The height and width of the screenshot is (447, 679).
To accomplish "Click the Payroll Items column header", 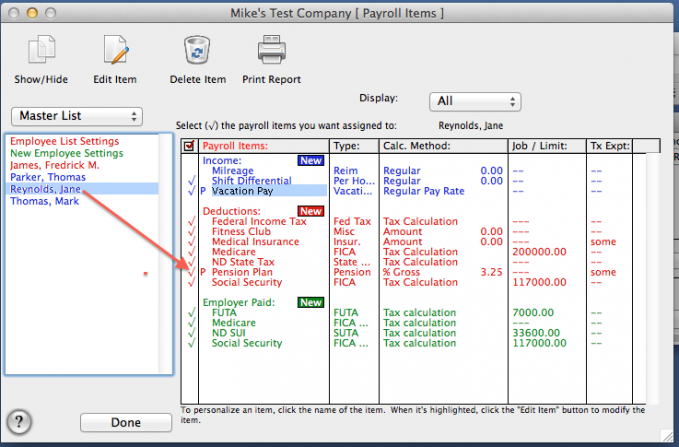I will coord(237,146).
